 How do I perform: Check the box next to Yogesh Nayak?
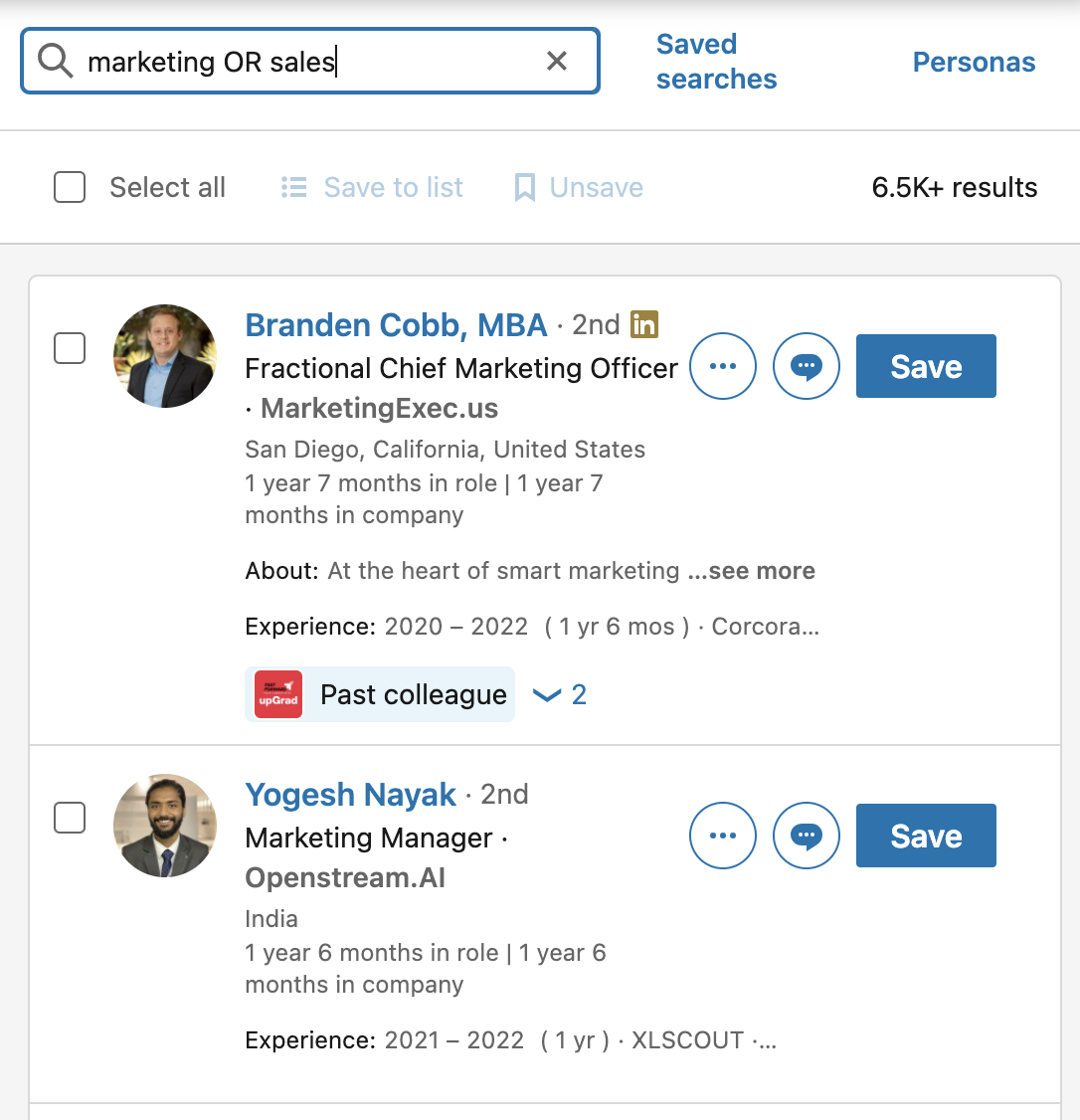(x=70, y=818)
